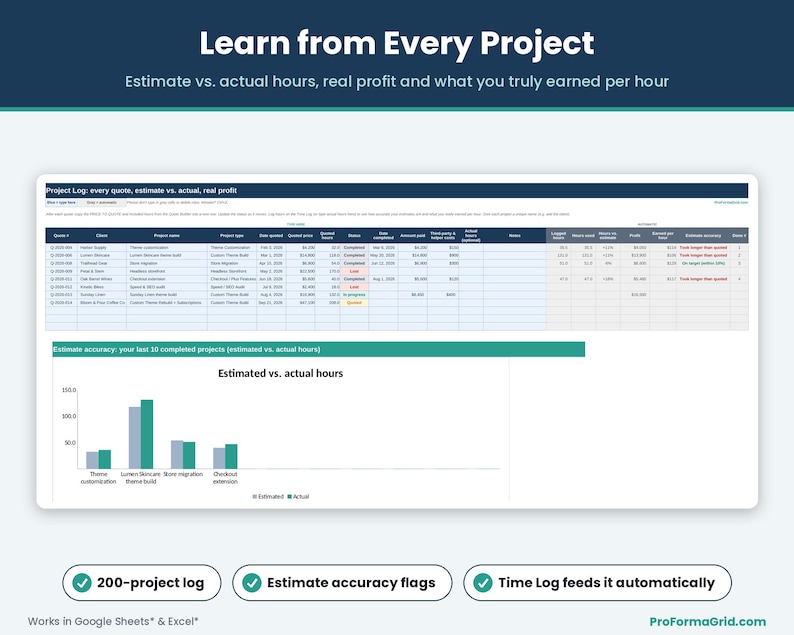The image size is (794, 635).
Task: Click quote number Q-2026-014
Action: pyautogui.click(x=61, y=302)
